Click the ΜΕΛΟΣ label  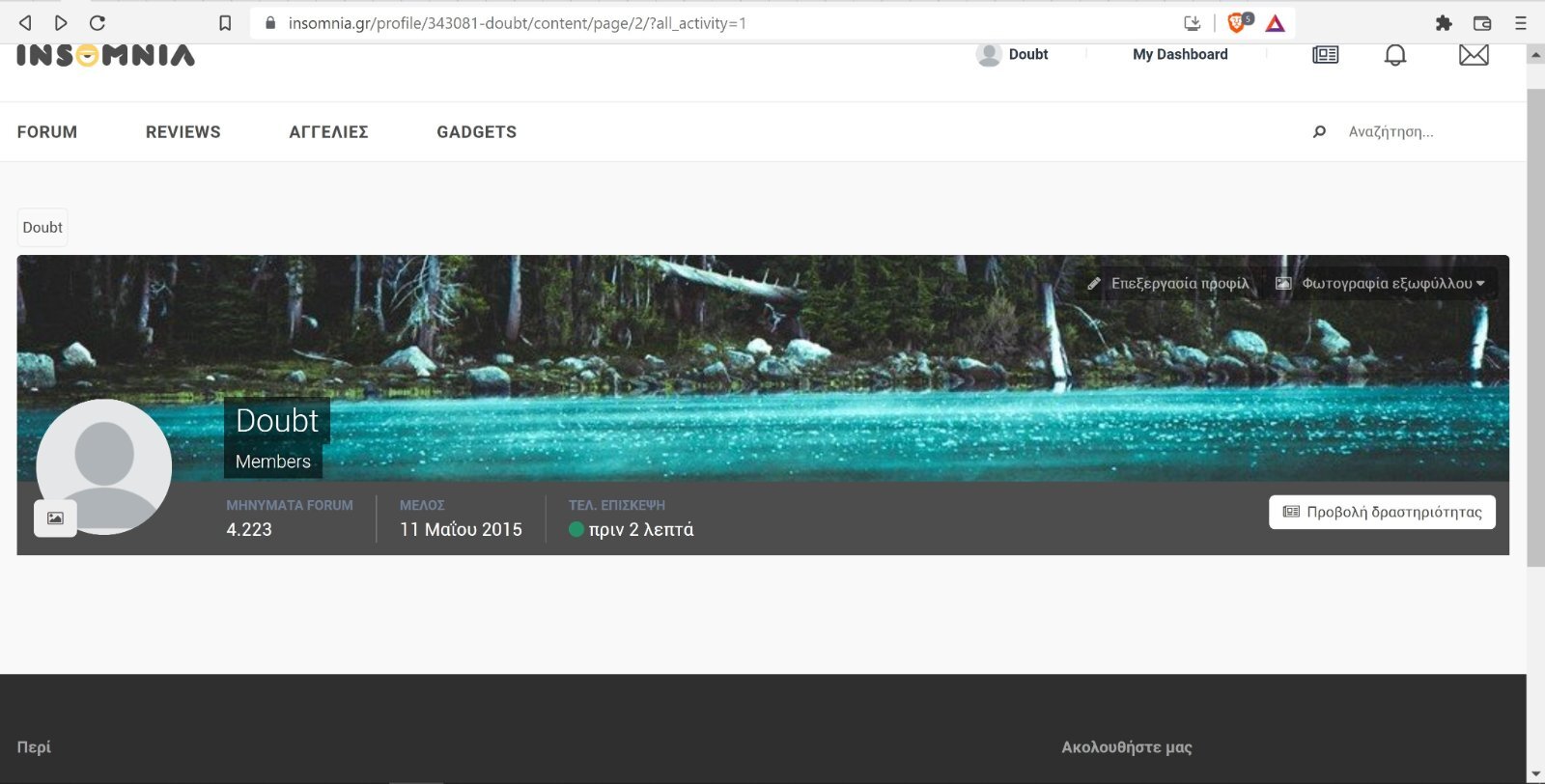click(422, 505)
